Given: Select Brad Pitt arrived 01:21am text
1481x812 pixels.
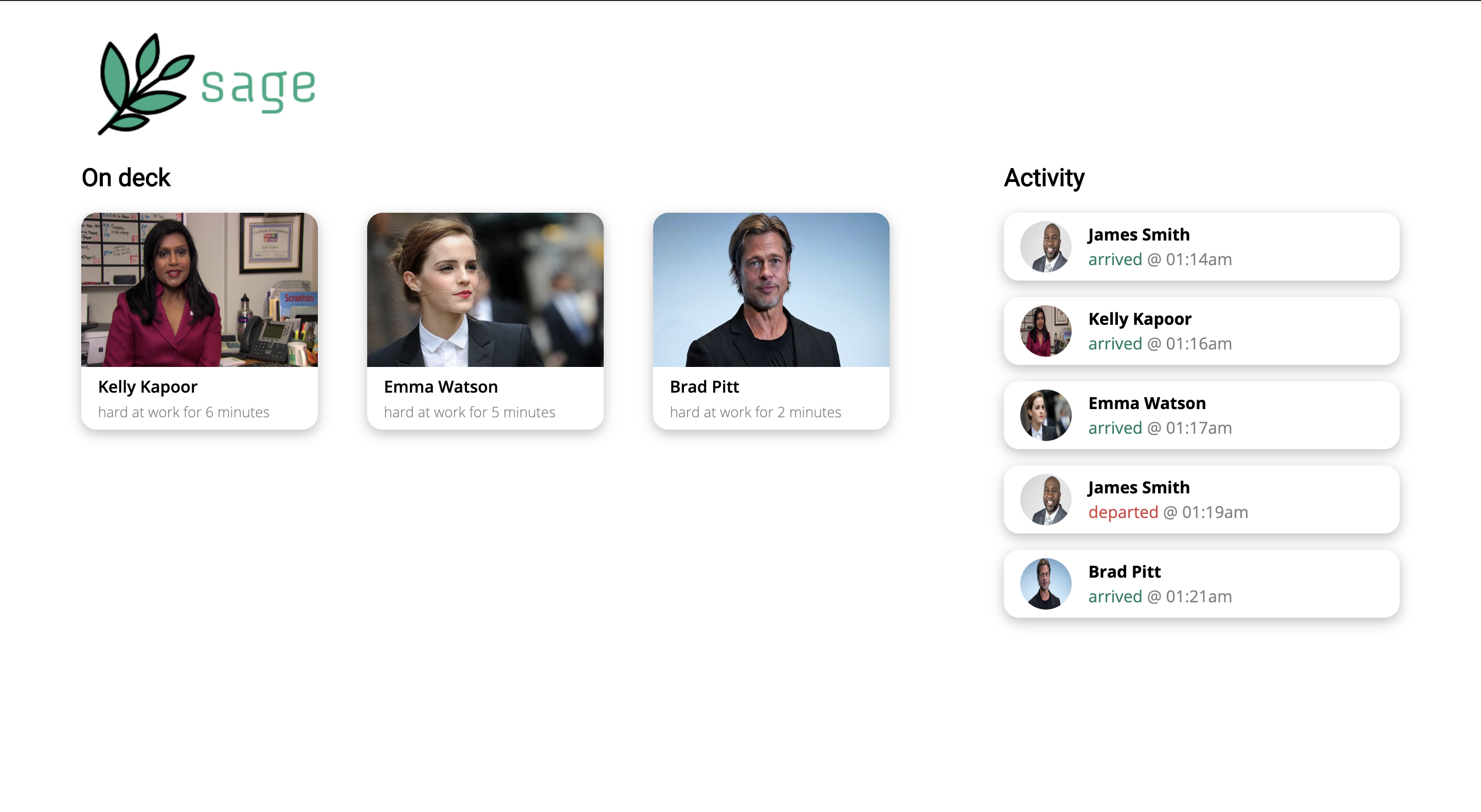Looking at the screenshot, I should pos(1159,597).
